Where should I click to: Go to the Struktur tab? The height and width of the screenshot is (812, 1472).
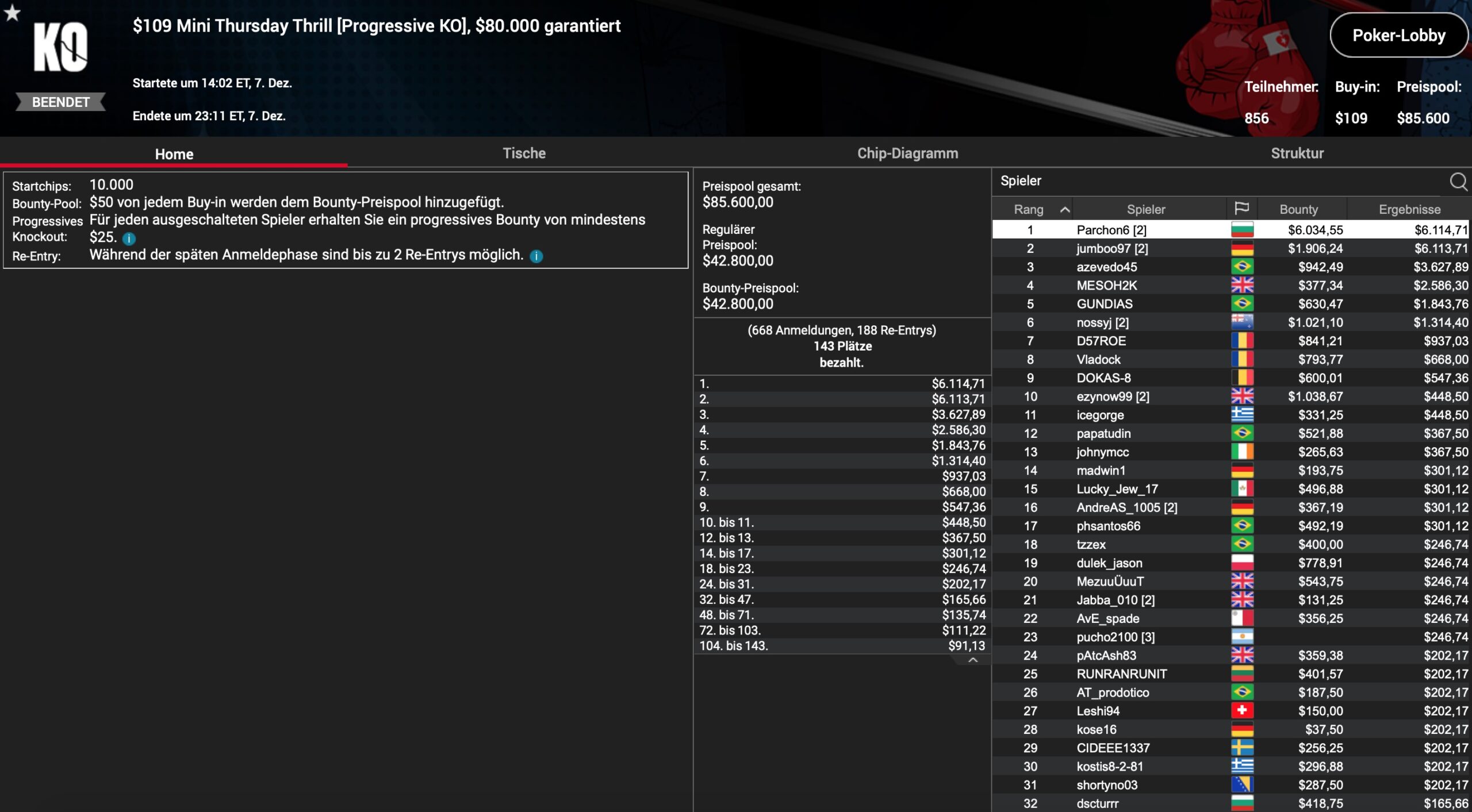(x=1297, y=153)
